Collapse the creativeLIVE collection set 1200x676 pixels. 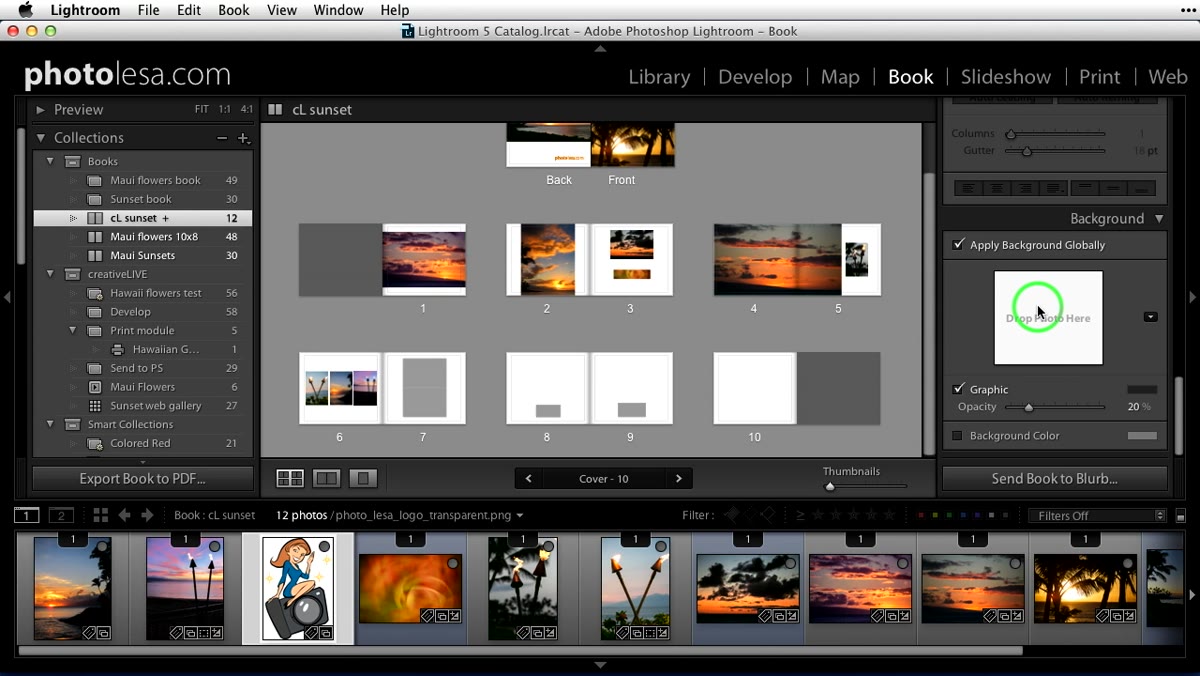[x=50, y=274]
